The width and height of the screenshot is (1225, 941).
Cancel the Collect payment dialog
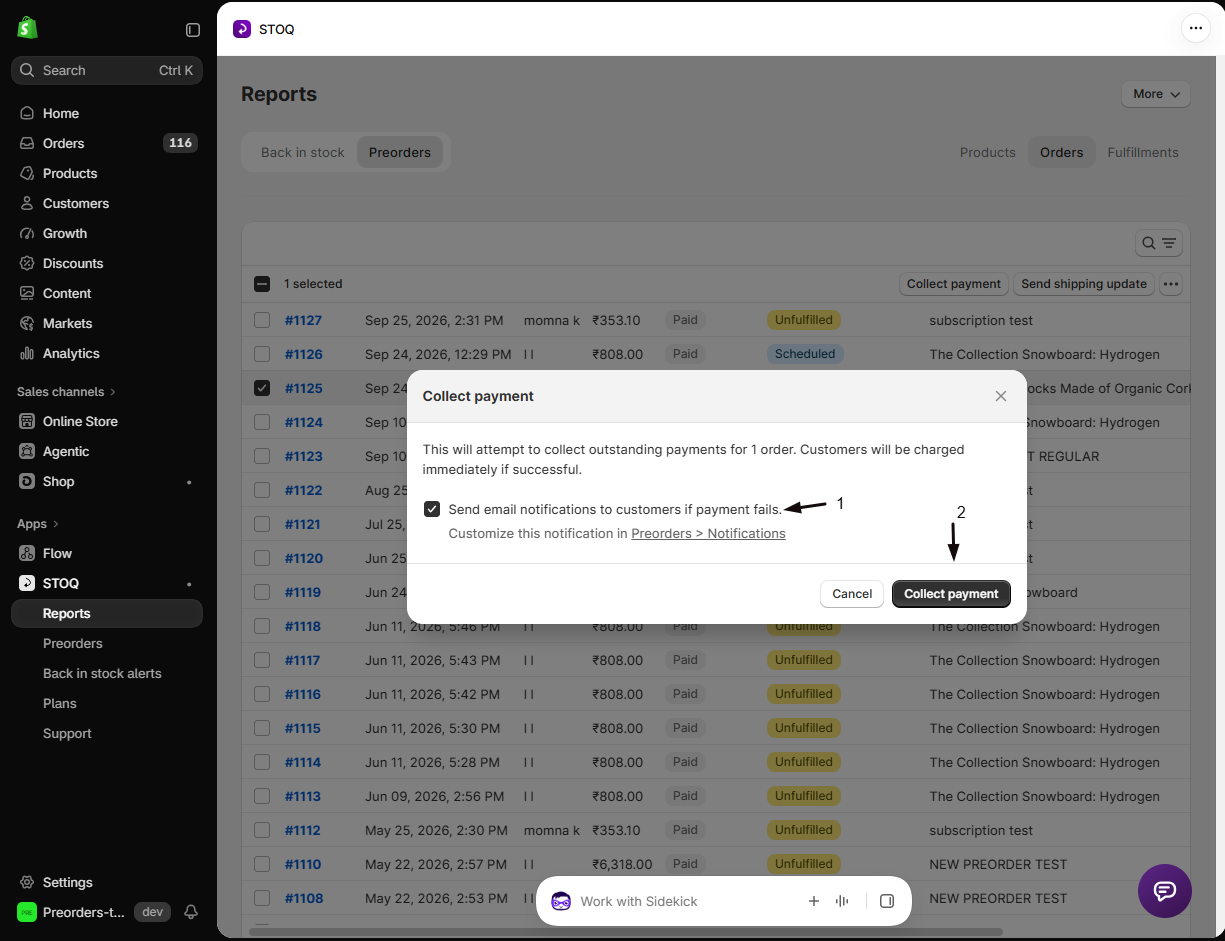[x=852, y=594]
